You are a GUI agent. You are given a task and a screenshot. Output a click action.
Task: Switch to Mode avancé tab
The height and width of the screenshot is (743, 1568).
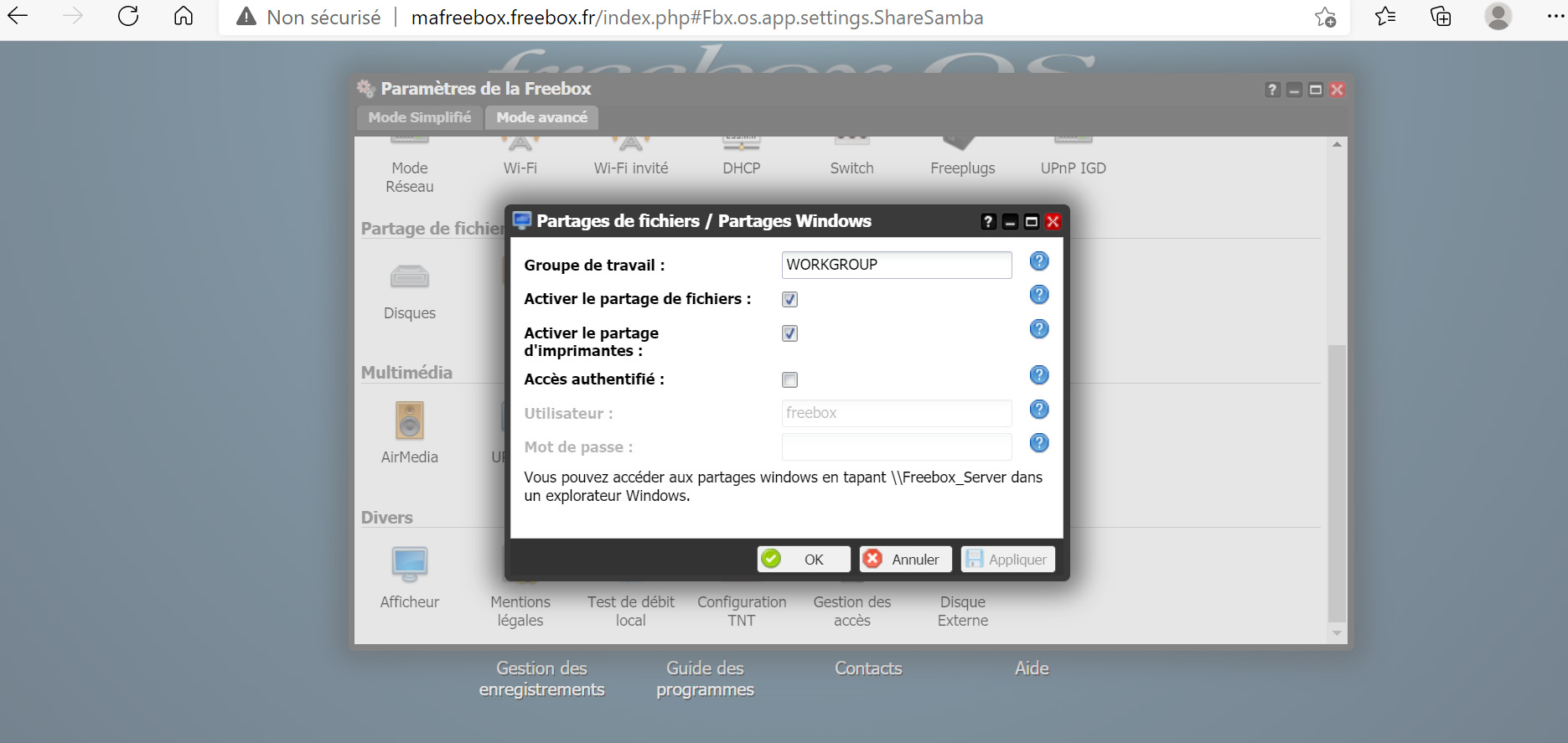(542, 117)
